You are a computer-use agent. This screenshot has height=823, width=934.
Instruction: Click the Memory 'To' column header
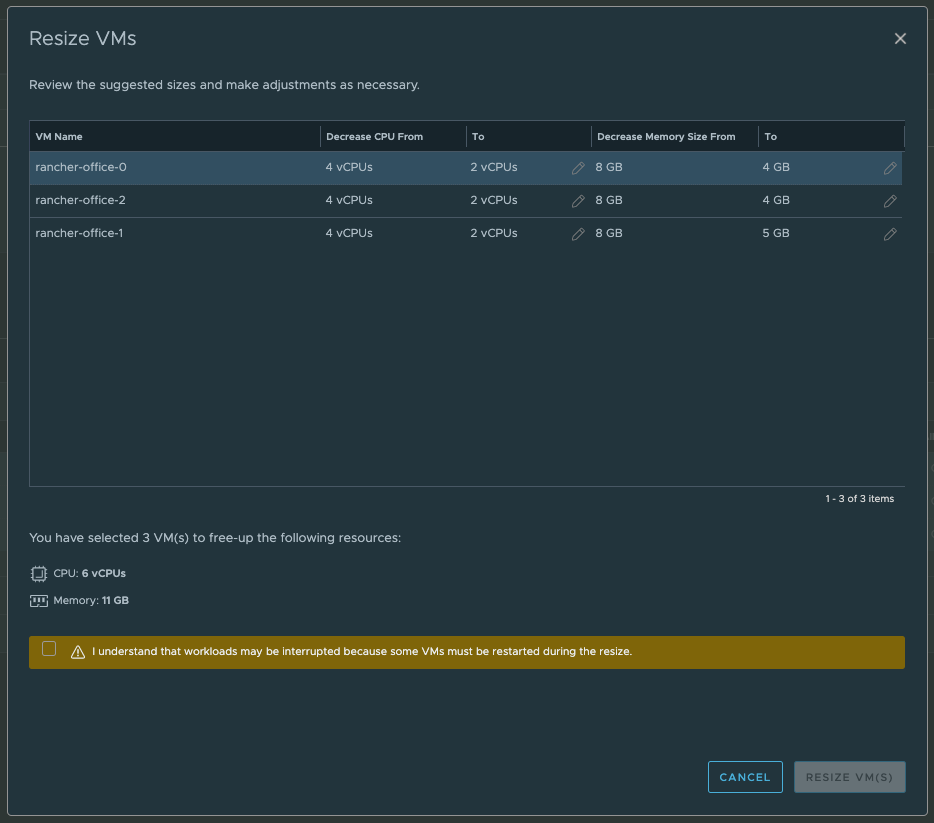770,136
